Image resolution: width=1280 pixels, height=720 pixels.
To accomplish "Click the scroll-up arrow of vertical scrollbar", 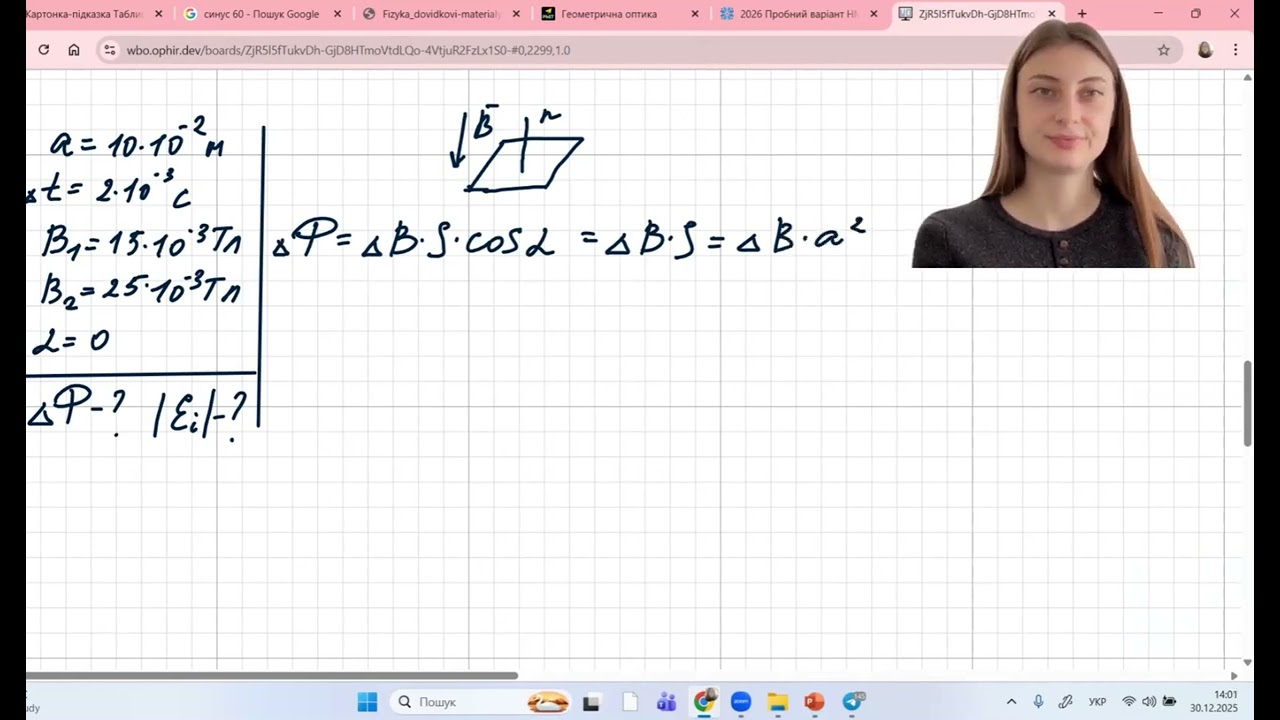I will point(1247,77).
